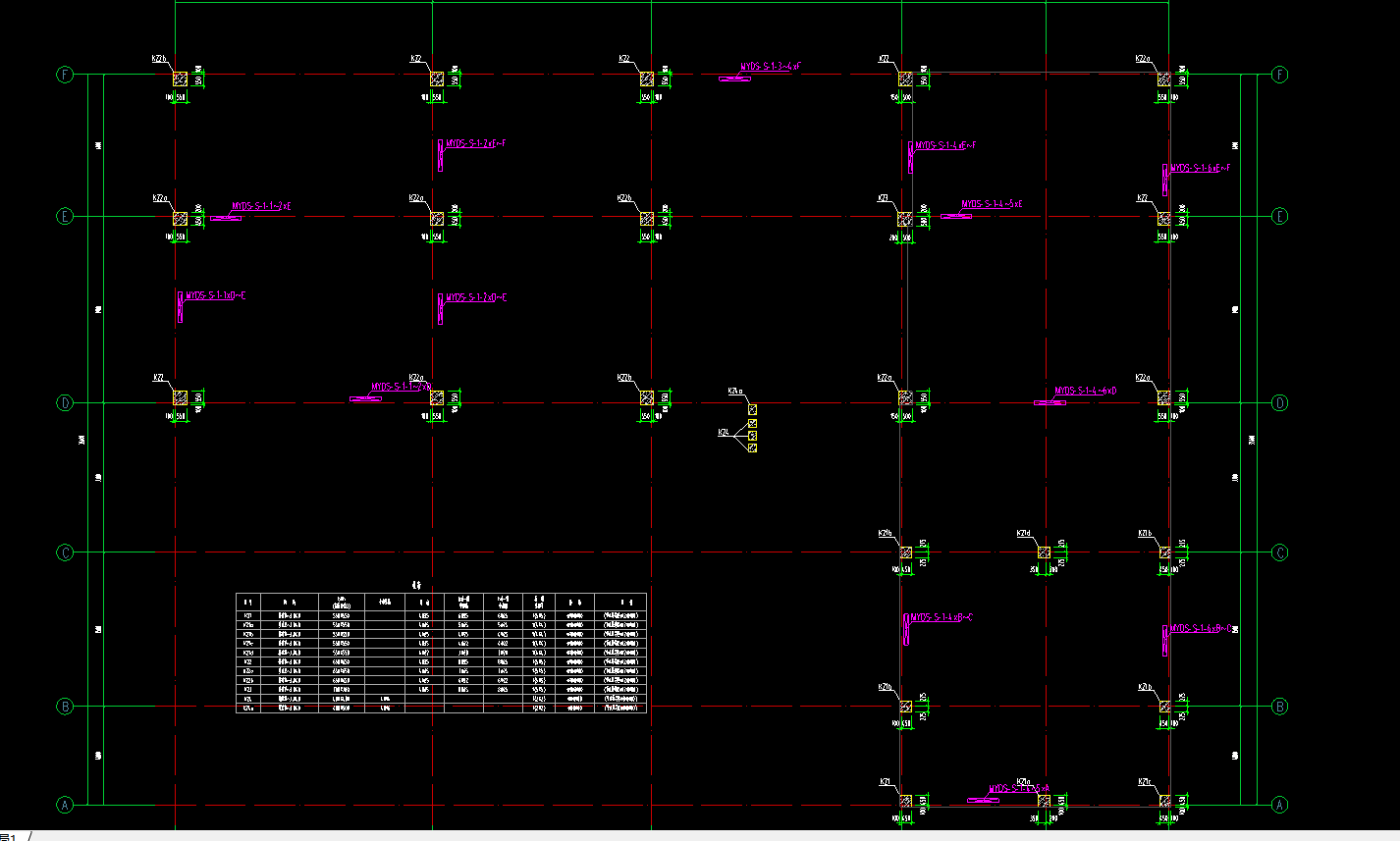Viewport: 1400px width, 841px height.
Task: Select the right-side axis bubble A
Action: pos(1279,805)
